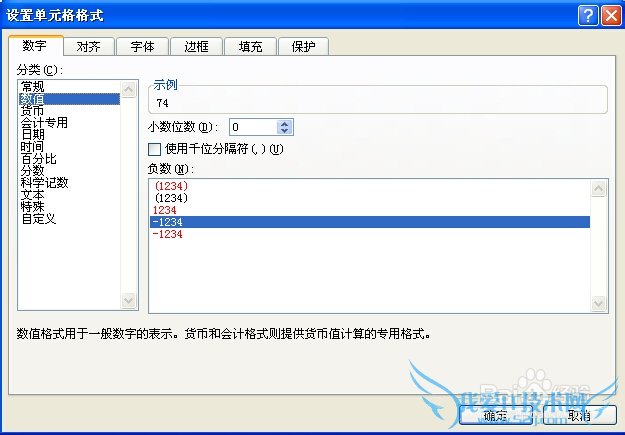
Task: Close the Format Cells dialog
Action: pos(611,16)
